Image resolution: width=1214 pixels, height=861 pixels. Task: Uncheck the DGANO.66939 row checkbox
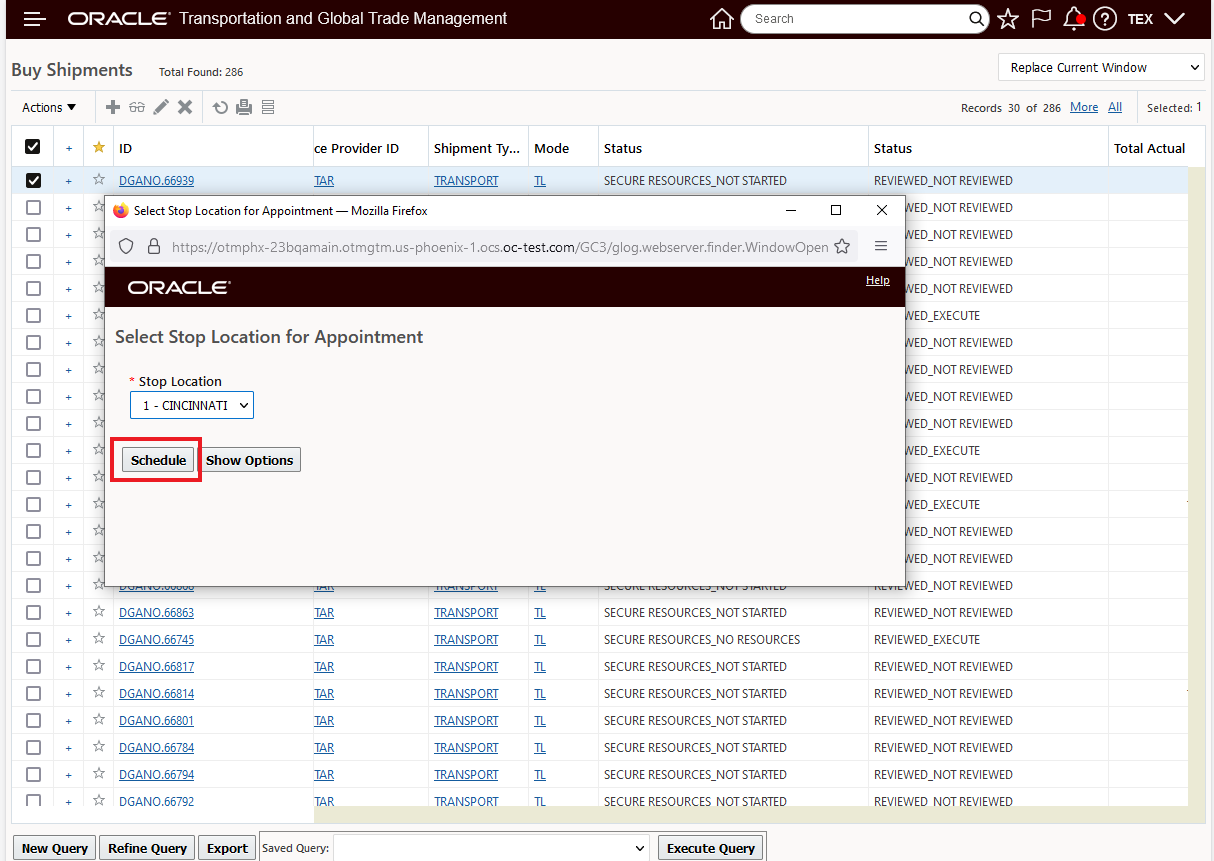pyautogui.click(x=33, y=181)
